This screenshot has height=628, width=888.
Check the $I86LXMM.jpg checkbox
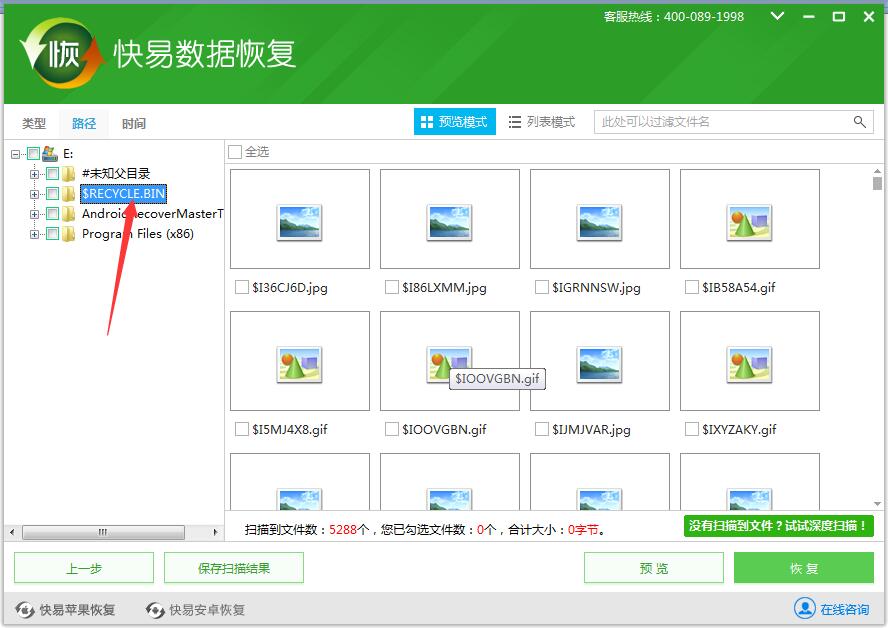coord(391,287)
